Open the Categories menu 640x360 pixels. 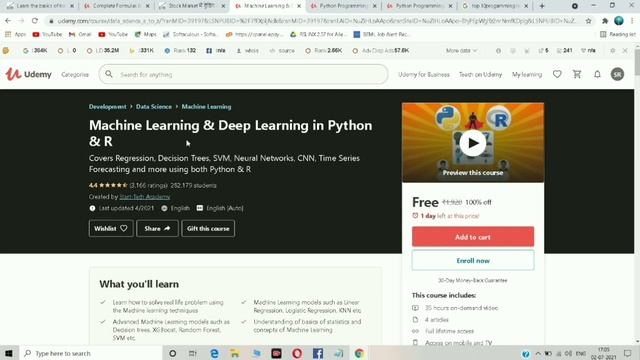click(75, 75)
